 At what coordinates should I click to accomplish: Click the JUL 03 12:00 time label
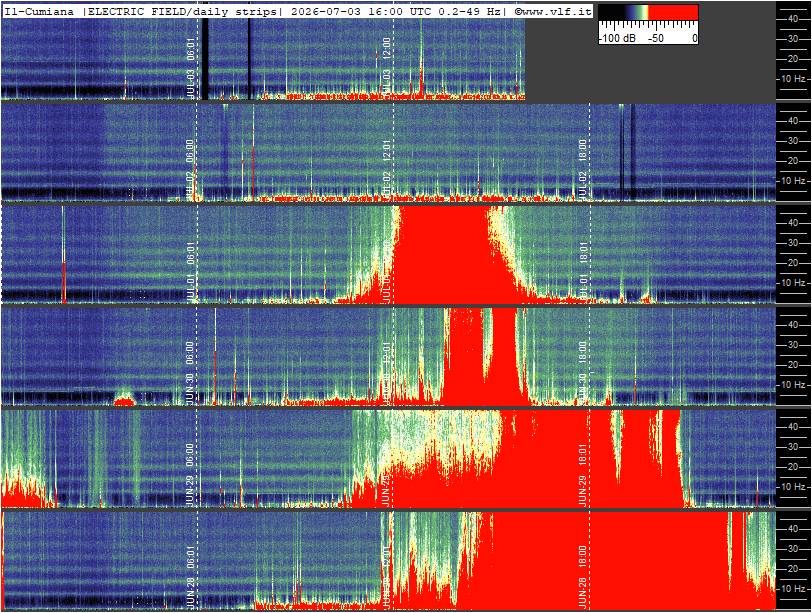[386, 67]
